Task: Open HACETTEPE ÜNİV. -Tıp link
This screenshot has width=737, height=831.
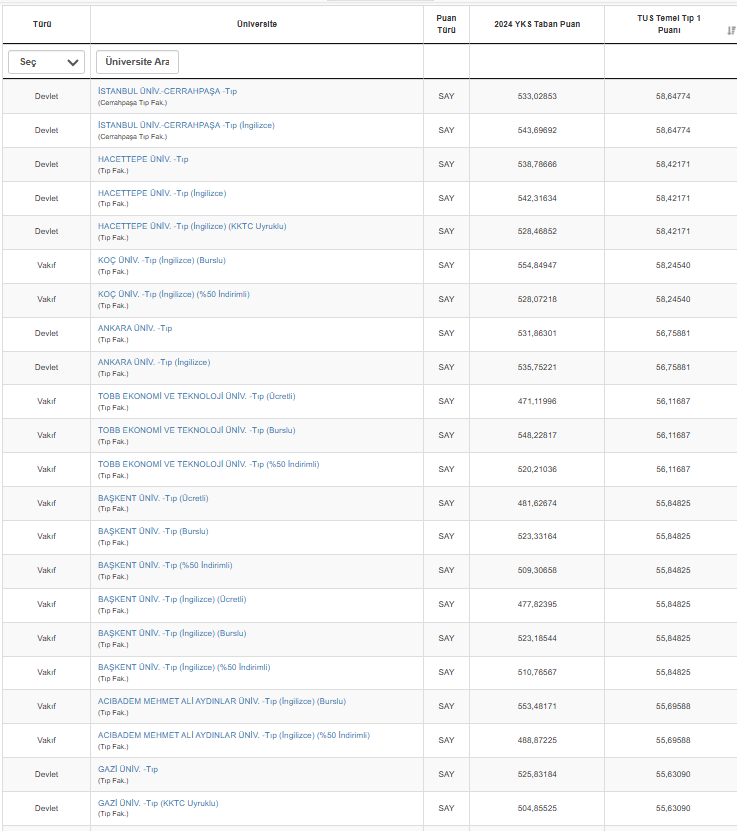Action: tap(143, 159)
